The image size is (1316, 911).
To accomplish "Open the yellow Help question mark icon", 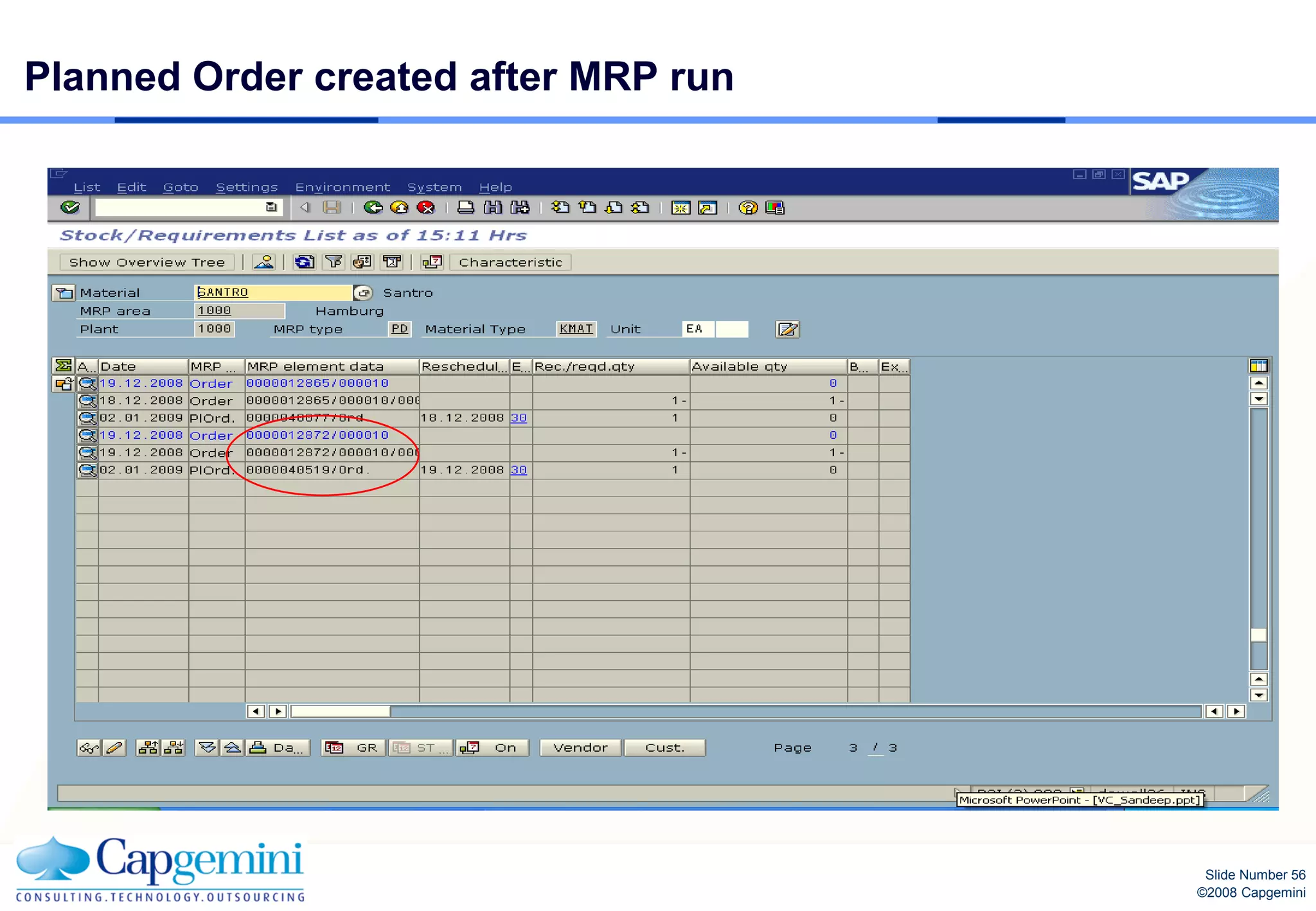I will click(x=748, y=208).
